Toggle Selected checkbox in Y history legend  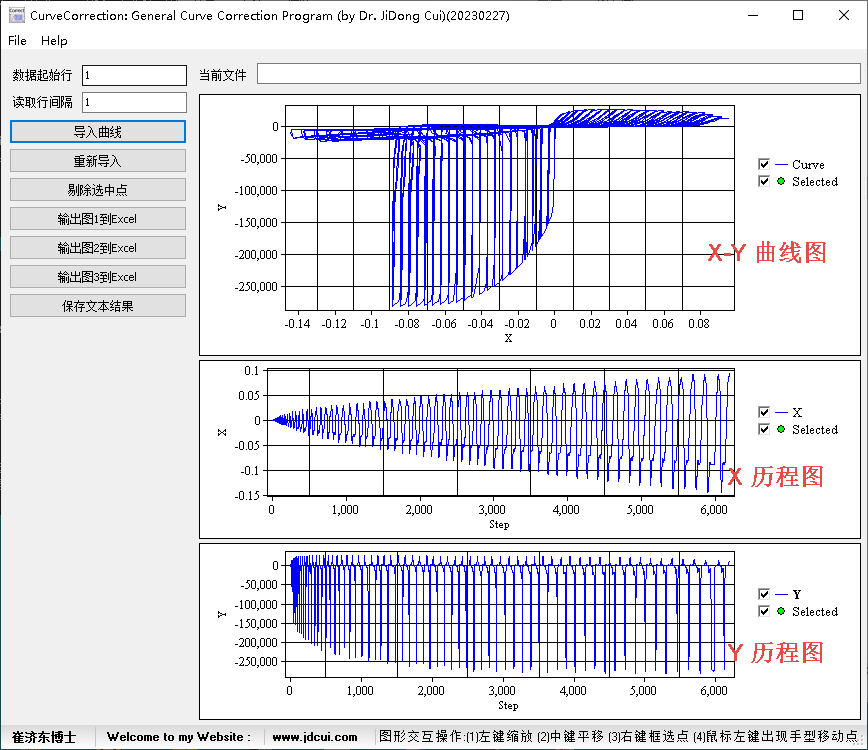(x=764, y=612)
